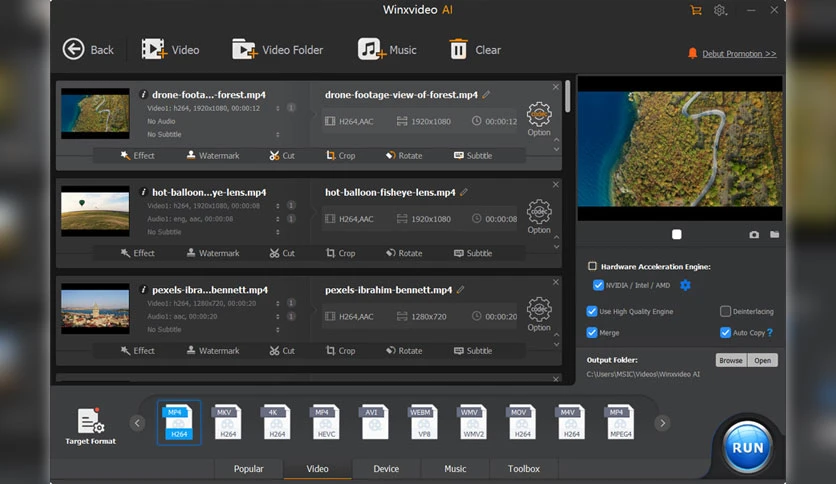836x484 pixels.
Task: Open hardware acceleration gear settings
Action: (x=685, y=285)
